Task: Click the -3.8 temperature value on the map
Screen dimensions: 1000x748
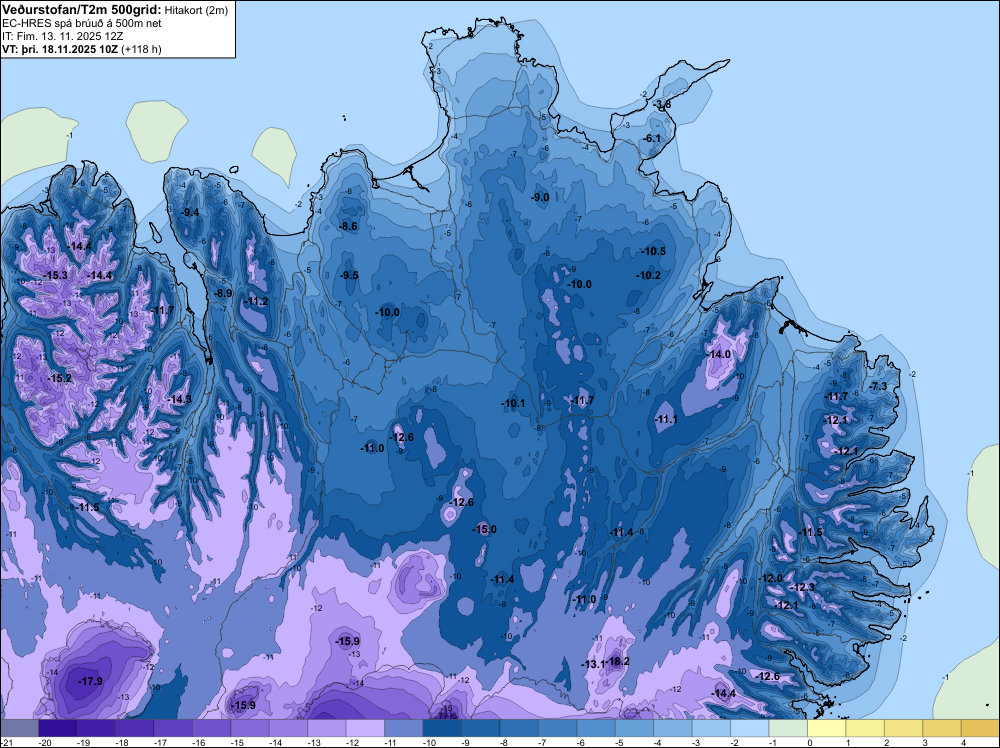Action: (x=663, y=105)
